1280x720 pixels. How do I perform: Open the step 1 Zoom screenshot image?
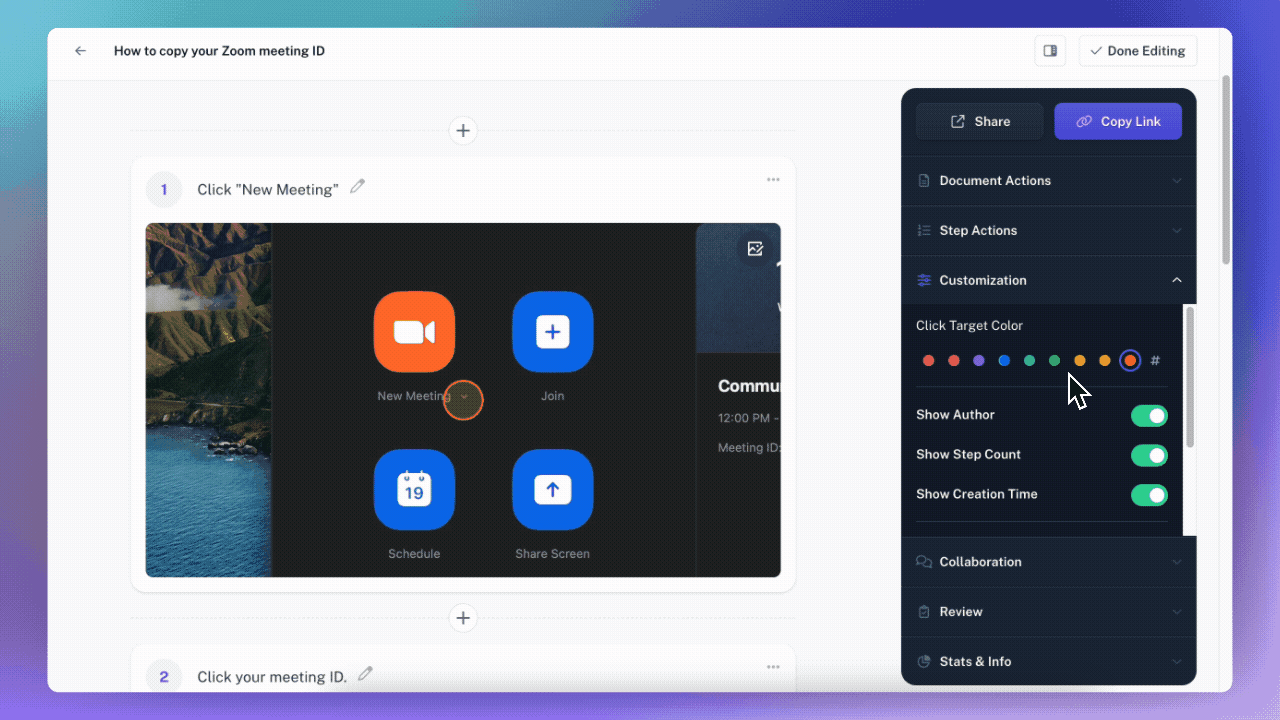463,400
